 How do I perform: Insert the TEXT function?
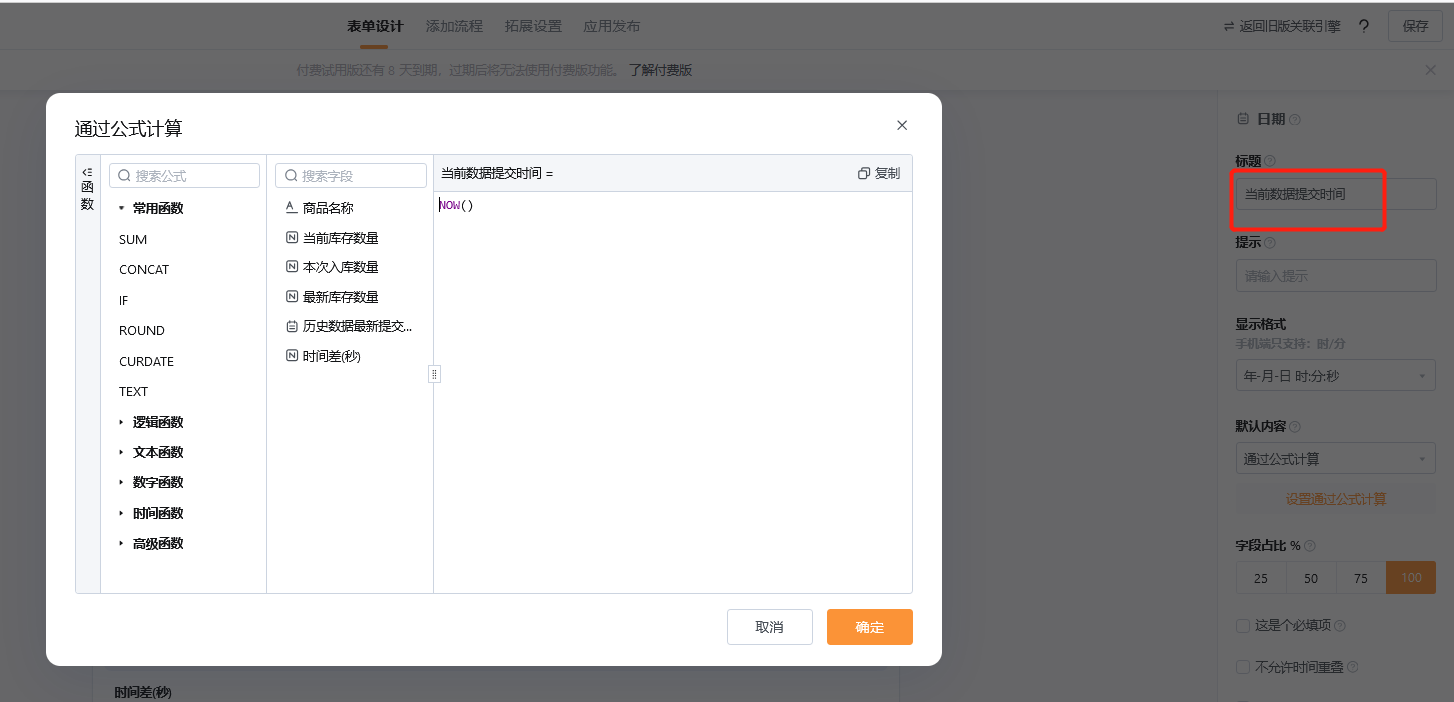tap(133, 391)
